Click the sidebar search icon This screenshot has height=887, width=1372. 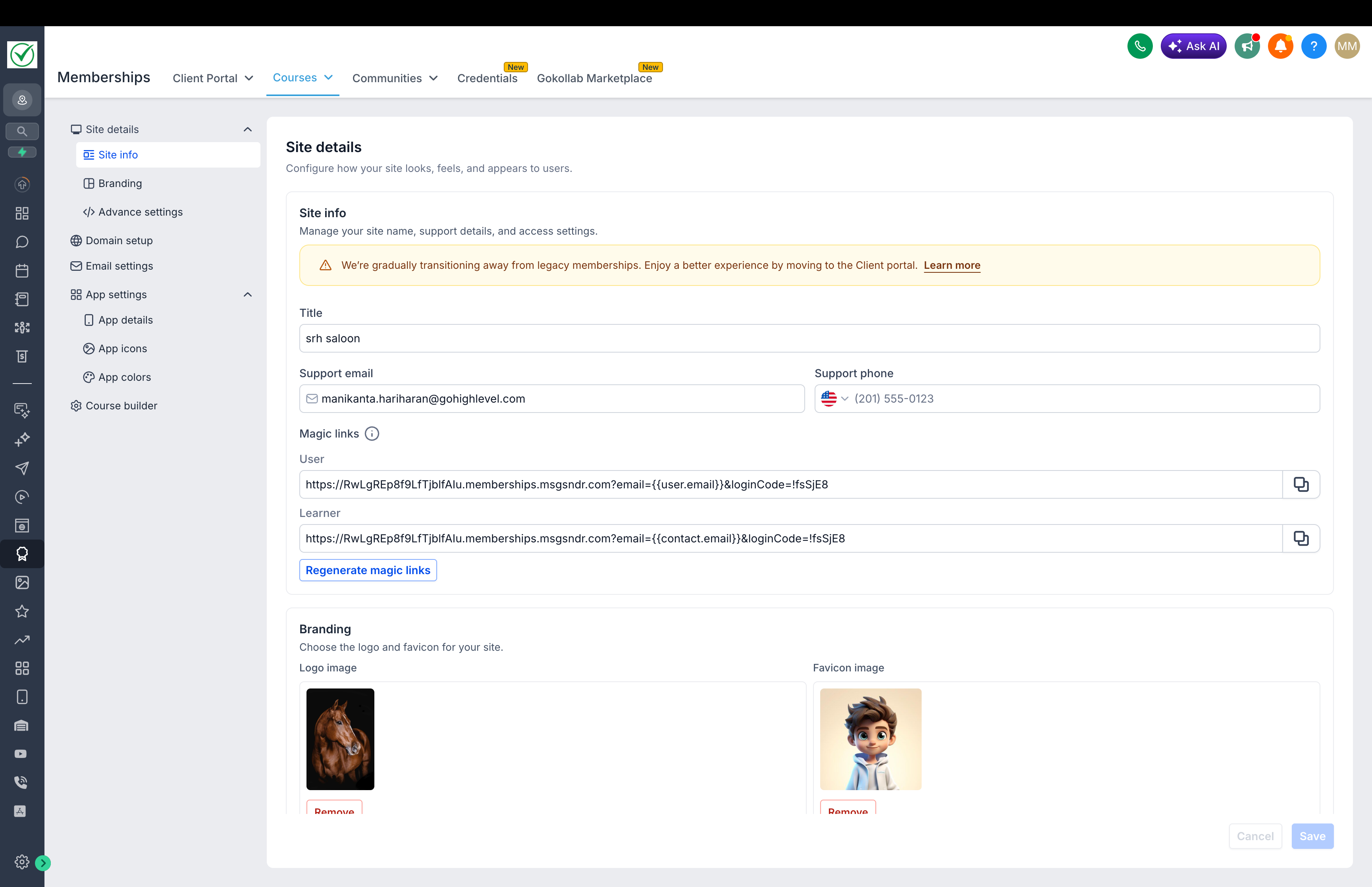coord(22,131)
